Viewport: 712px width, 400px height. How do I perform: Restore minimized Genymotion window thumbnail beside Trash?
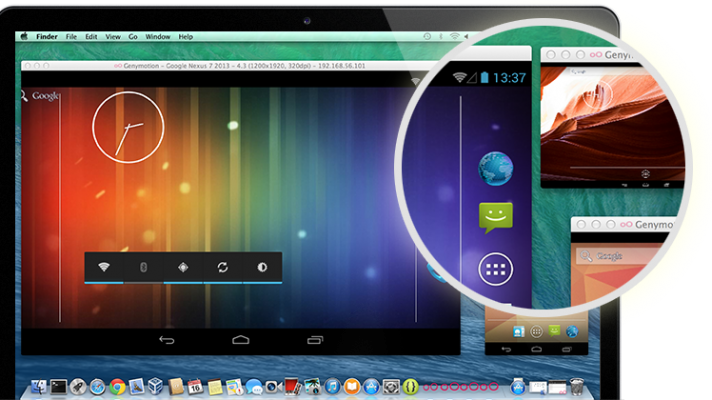[557, 387]
